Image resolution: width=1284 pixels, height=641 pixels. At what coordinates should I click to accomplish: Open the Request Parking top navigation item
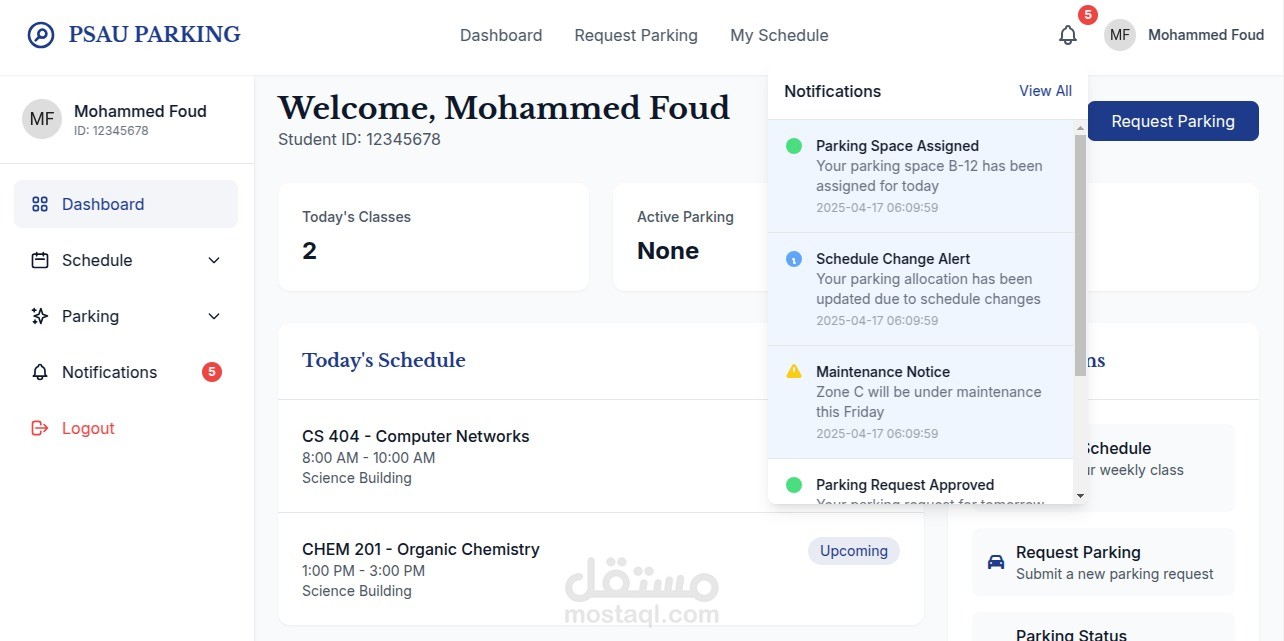636,35
